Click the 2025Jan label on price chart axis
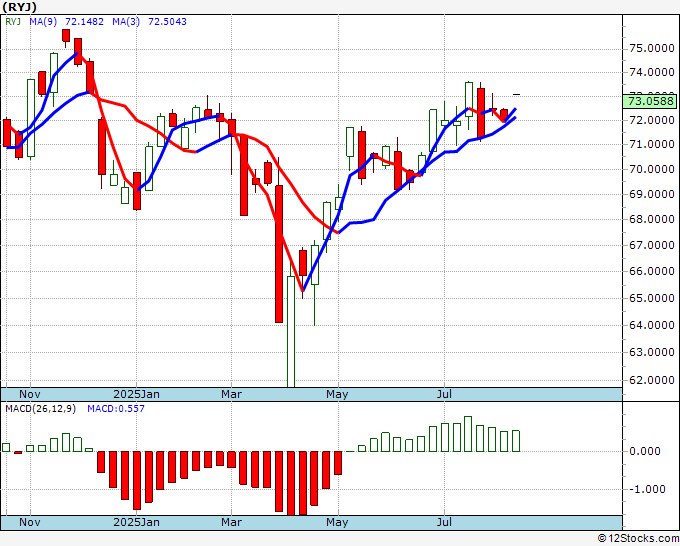 (x=136, y=394)
